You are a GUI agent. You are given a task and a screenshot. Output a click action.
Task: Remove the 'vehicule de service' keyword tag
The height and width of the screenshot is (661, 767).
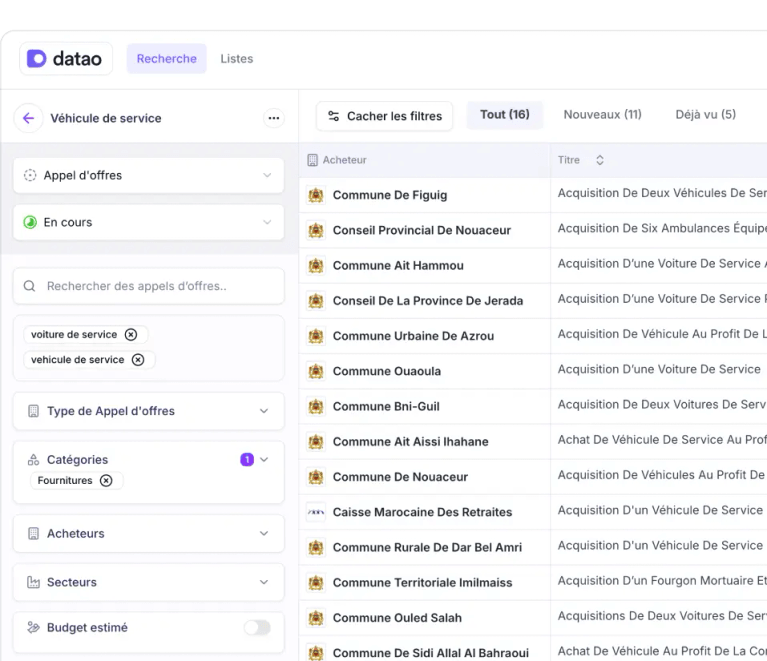point(138,360)
